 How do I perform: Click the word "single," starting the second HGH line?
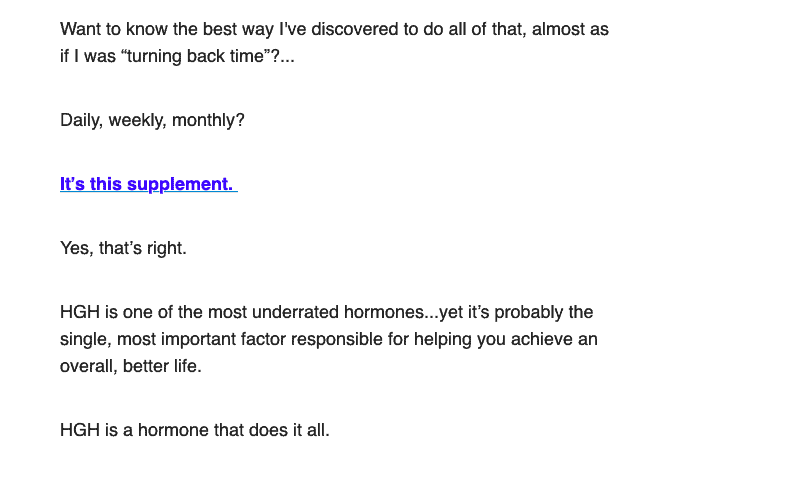coord(86,339)
